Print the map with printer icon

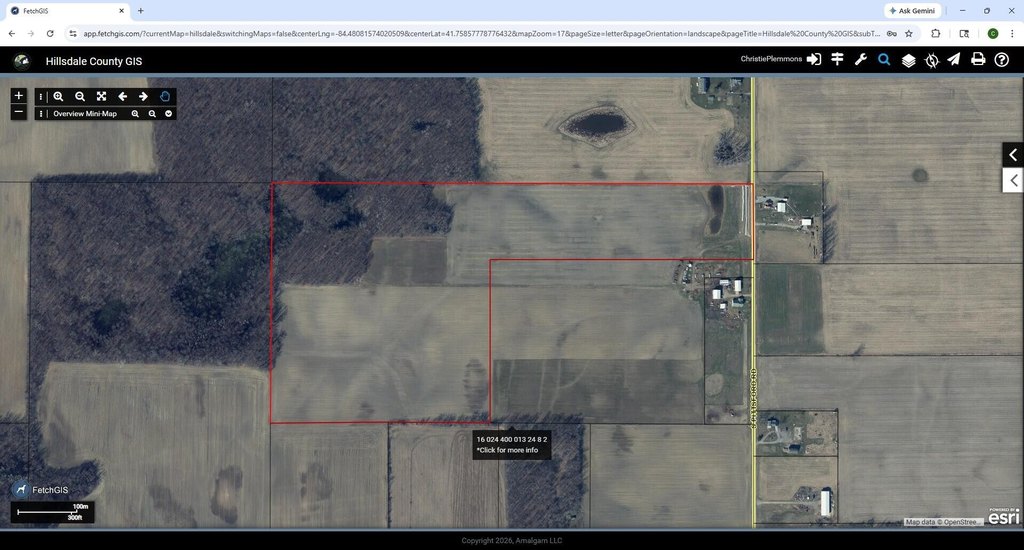tap(978, 60)
